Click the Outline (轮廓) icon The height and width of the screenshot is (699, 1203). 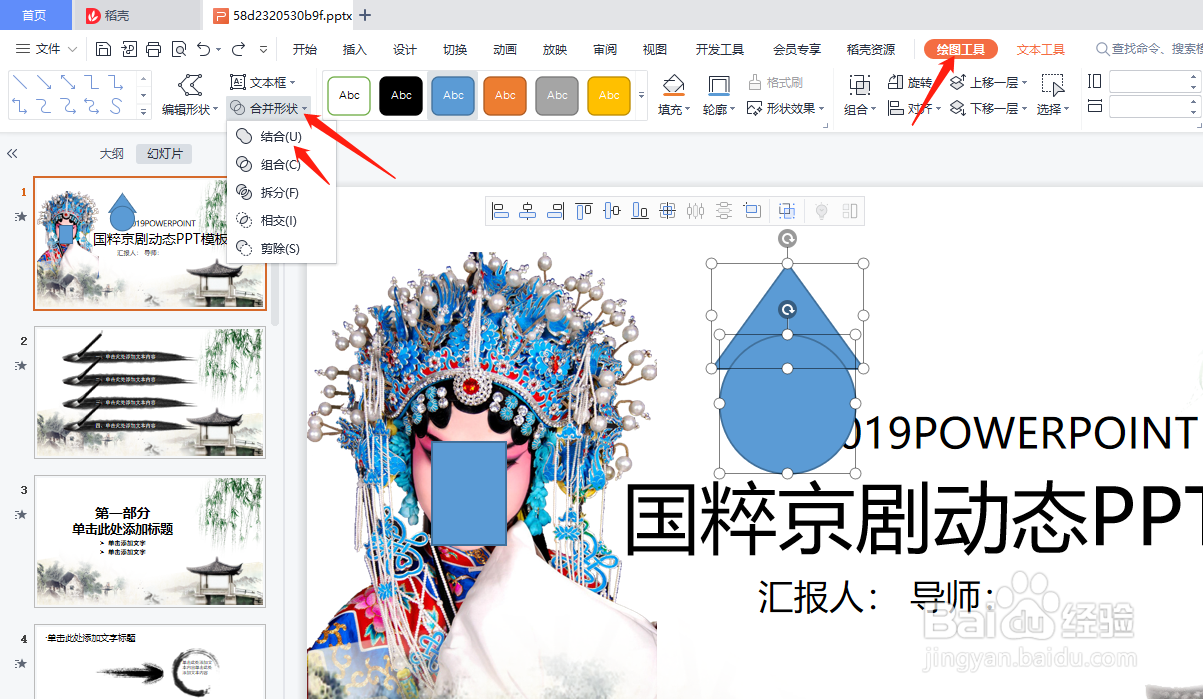tap(718, 85)
